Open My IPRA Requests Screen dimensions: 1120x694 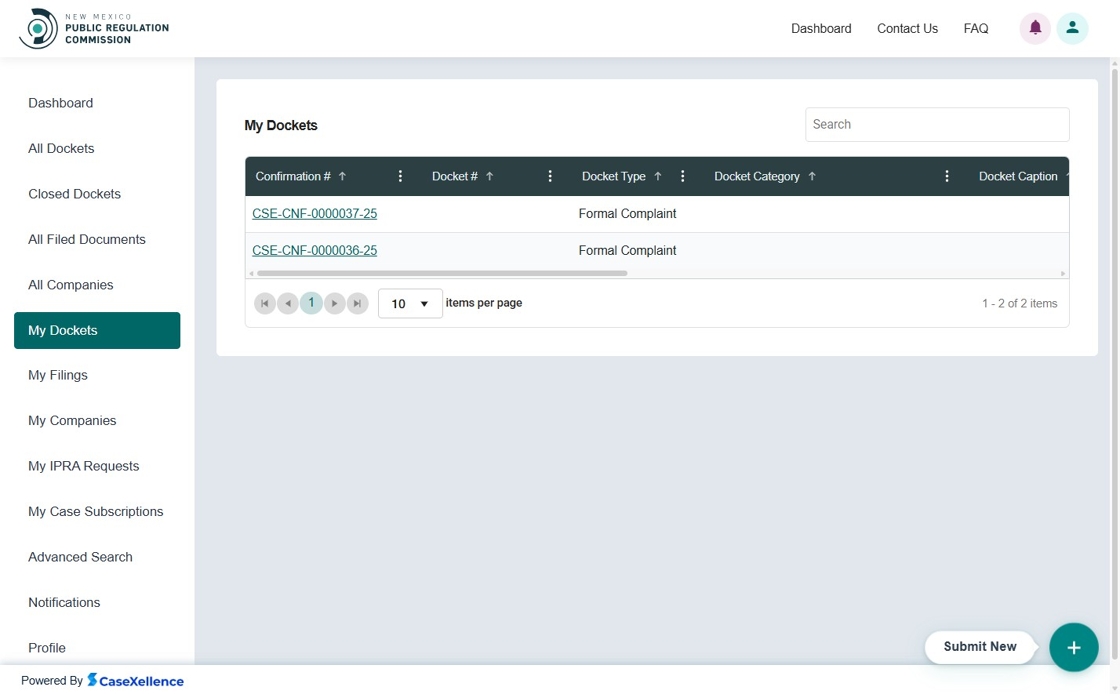click(x=84, y=466)
